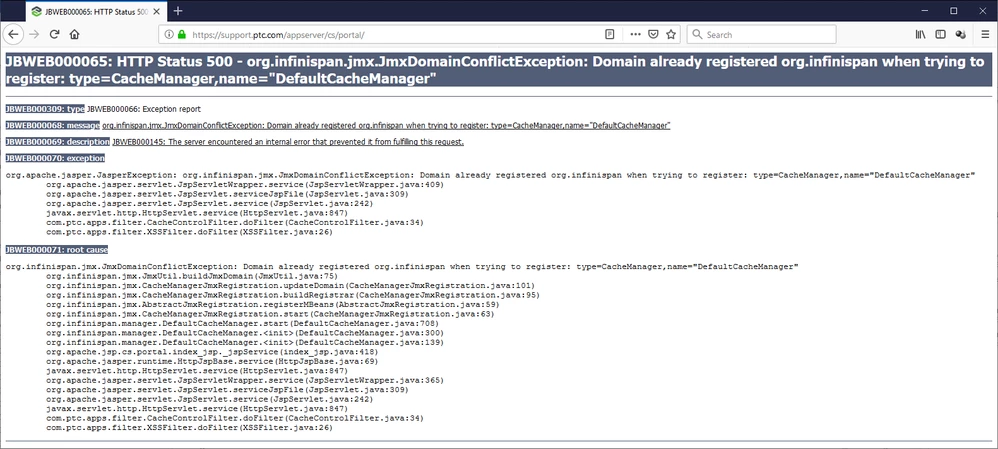Open the page actions three-dot menu
The width and height of the screenshot is (998, 449).
[x=635, y=34]
